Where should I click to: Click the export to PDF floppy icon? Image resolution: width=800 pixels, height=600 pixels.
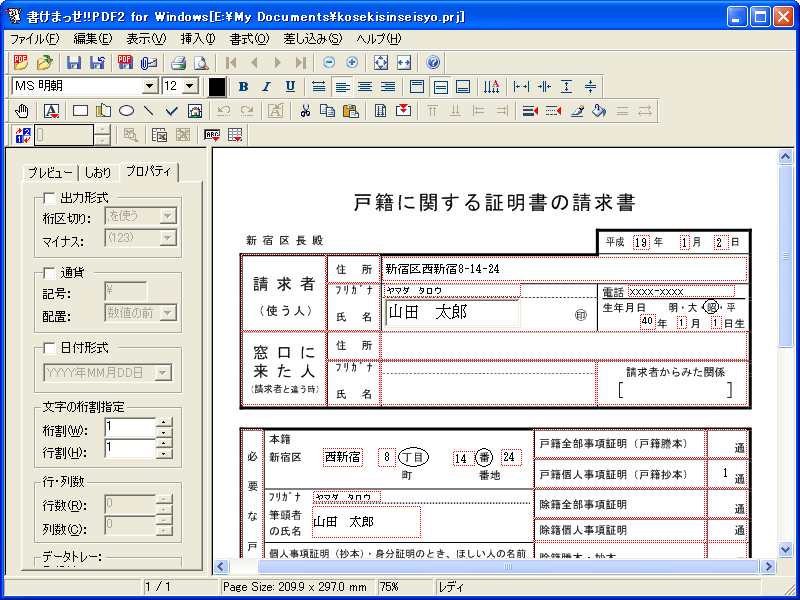click(125, 62)
